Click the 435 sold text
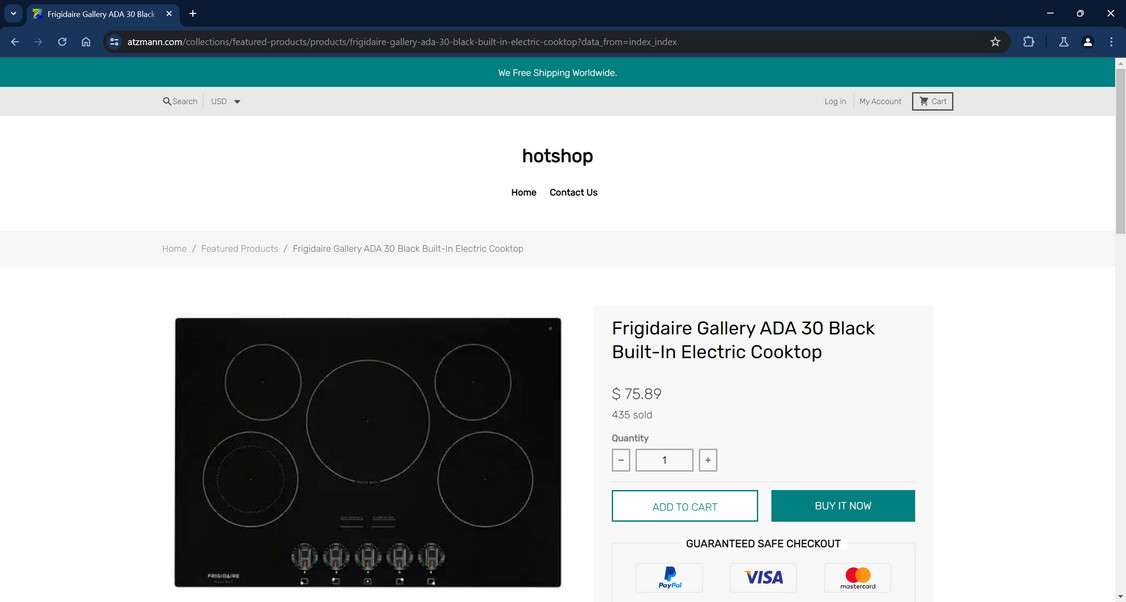Viewport: 1126px width, 602px height. (x=632, y=415)
